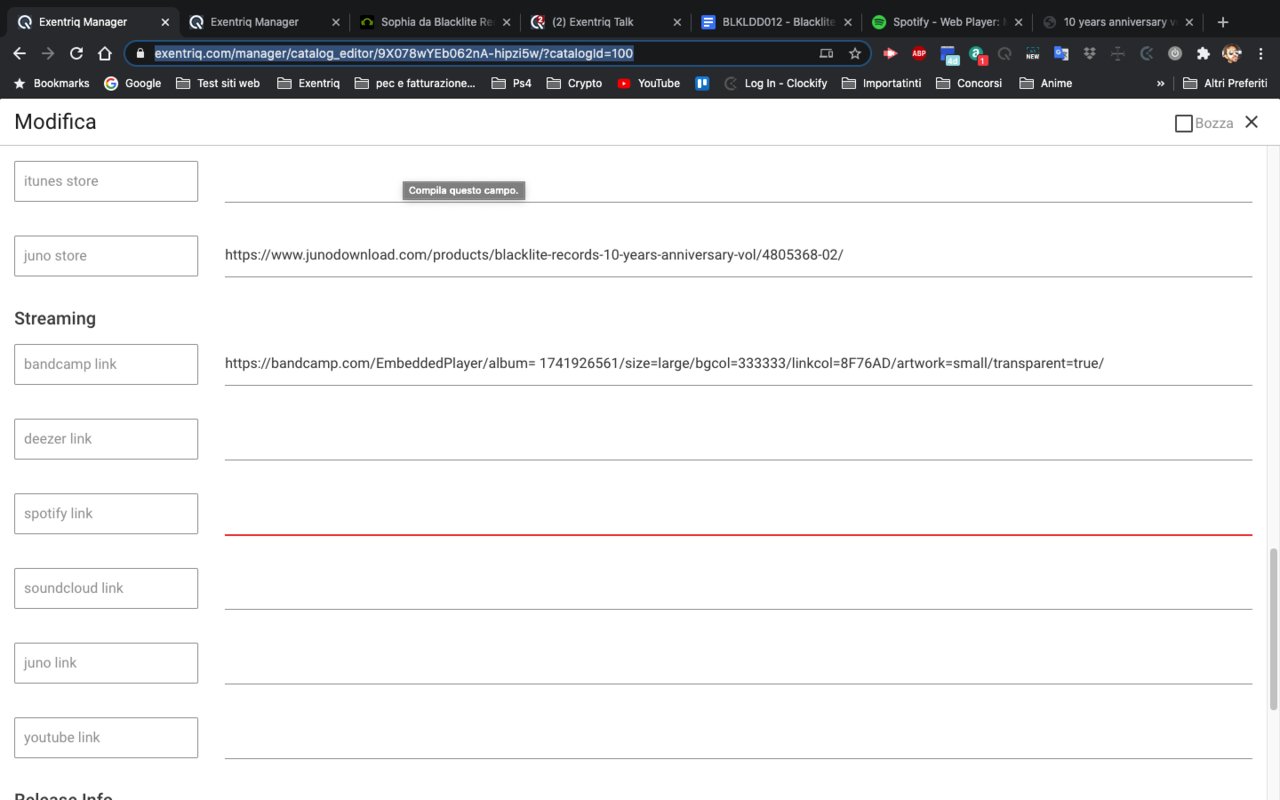The width and height of the screenshot is (1280, 800).
Task: Open the YouTube bookmark
Action: coord(648,84)
